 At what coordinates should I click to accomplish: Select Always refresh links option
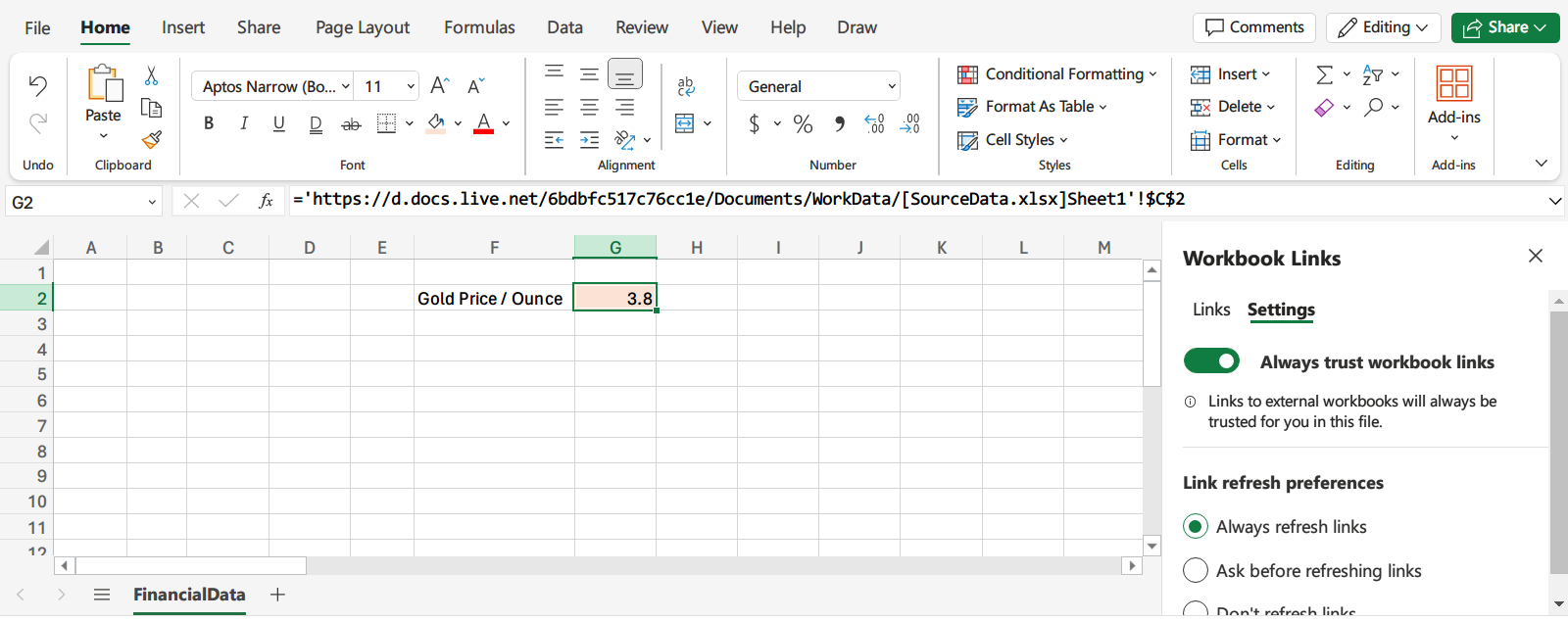click(x=1196, y=526)
